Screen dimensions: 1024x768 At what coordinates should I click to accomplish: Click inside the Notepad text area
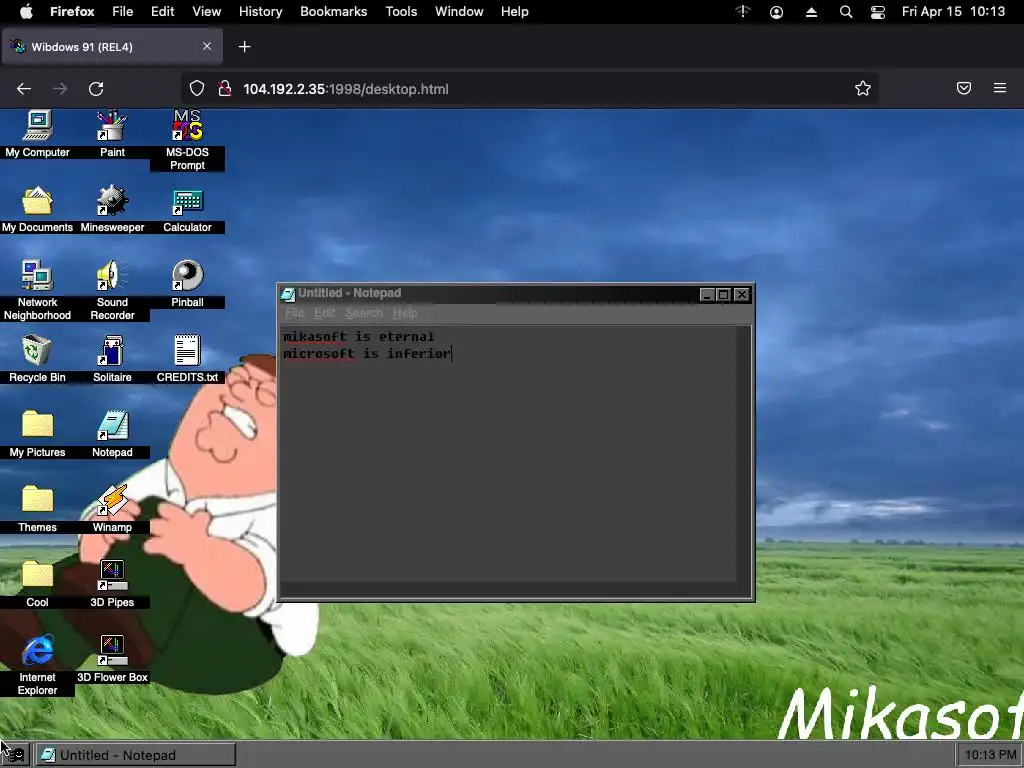508,454
